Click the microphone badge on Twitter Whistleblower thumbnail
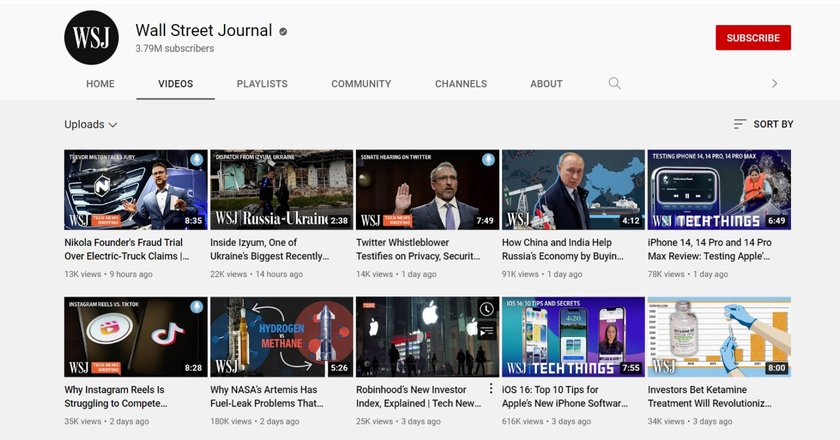The height and width of the screenshot is (440, 840). point(488,159)
